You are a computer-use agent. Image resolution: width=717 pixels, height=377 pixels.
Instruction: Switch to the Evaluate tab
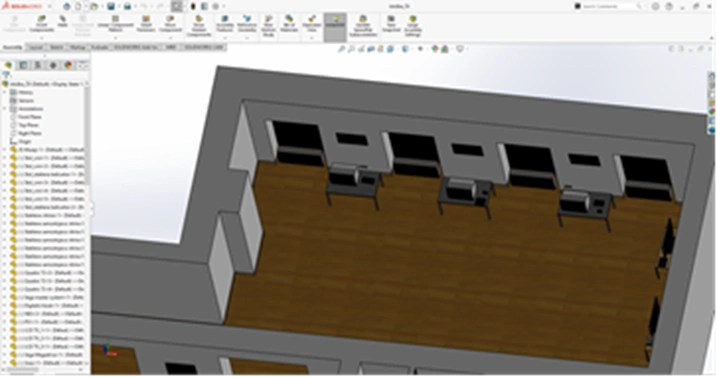(x=100, y=47)
